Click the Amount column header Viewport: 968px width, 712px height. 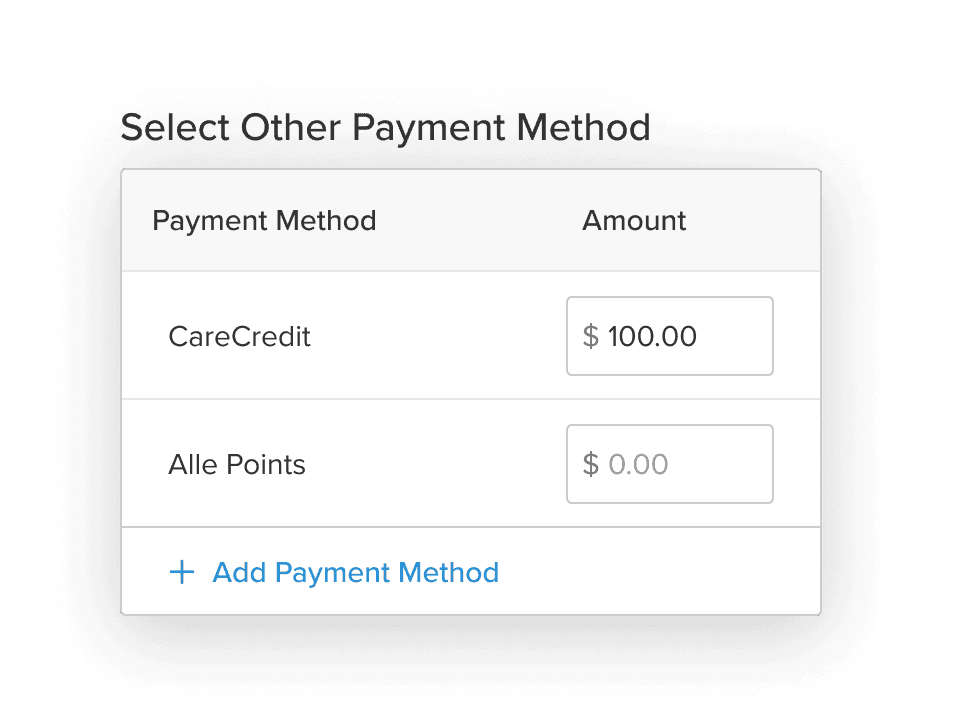point(634,220)
